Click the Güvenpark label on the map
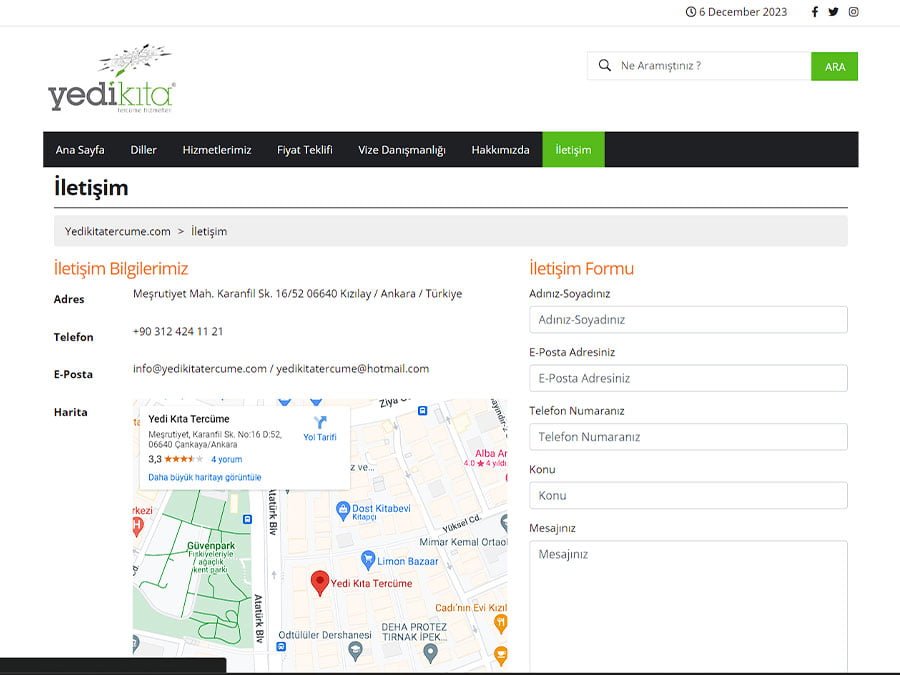Image resolution: width=900 pixels, height=675 pixels. coord(211,545)
